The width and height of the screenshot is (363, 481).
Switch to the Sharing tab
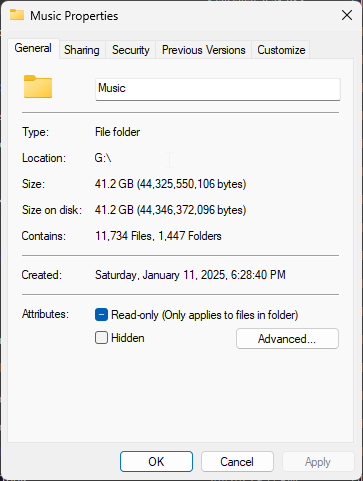pos(82,50)
